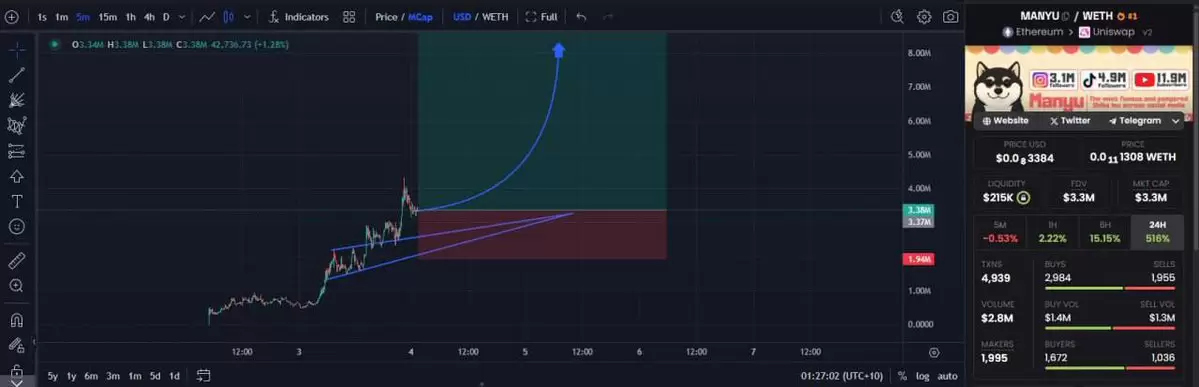Select the text annotation tool
1199x387 pixels.
17,201
